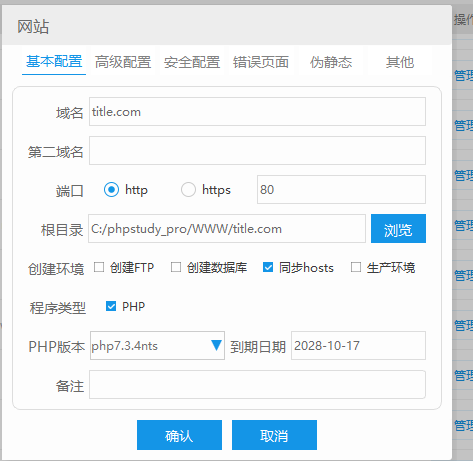
Task: Open the 伪静态 tab
Action: point(331,62)
